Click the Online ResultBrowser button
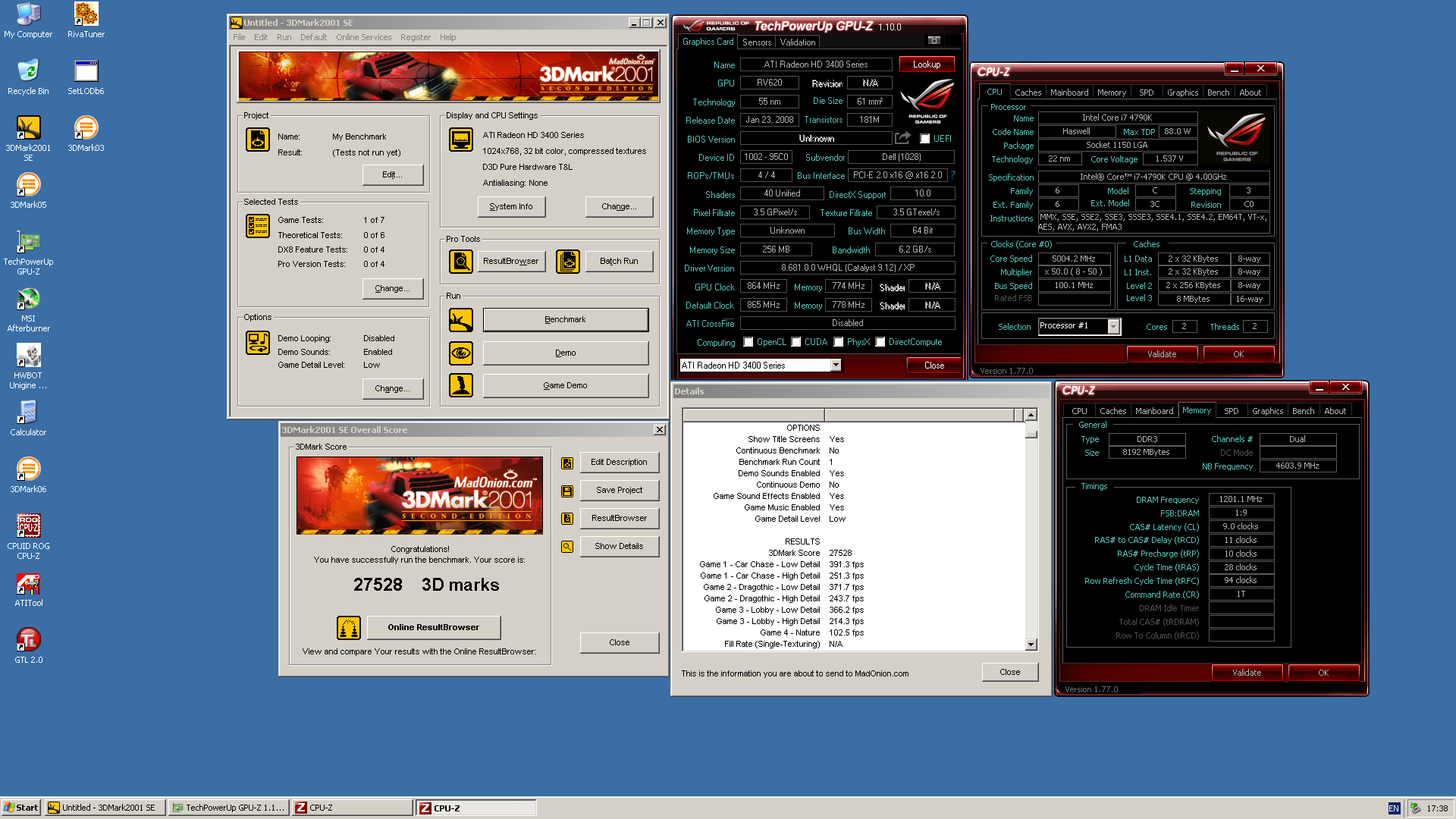The width and height of the screenshot is (1456, 819). 433,627
